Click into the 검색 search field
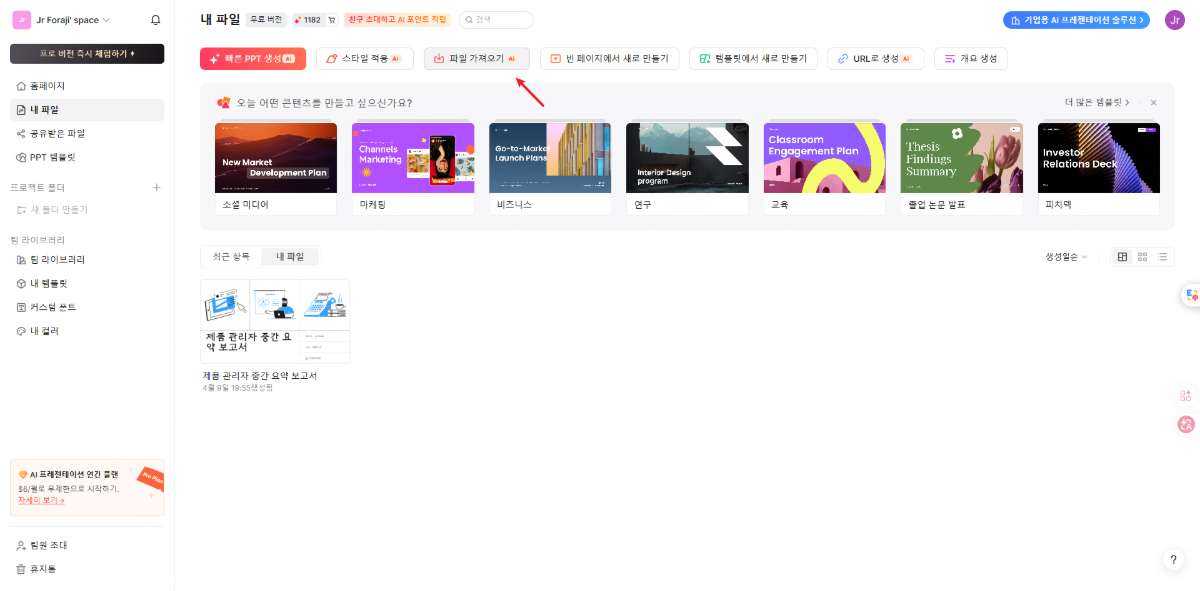 coord(496,20)
